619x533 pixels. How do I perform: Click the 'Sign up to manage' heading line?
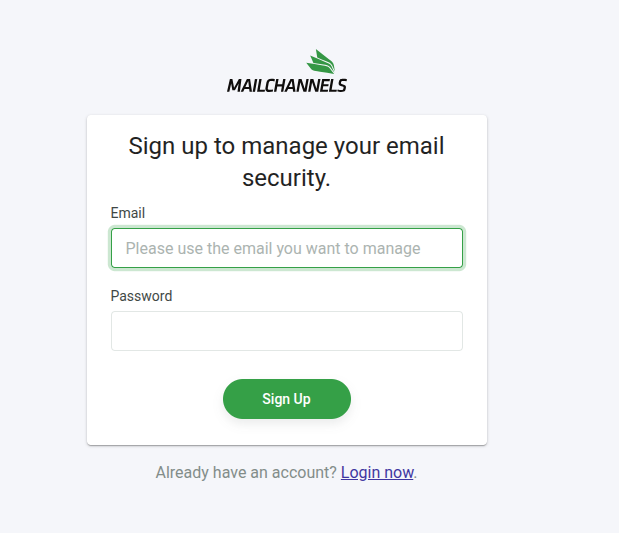pos(287,146)
